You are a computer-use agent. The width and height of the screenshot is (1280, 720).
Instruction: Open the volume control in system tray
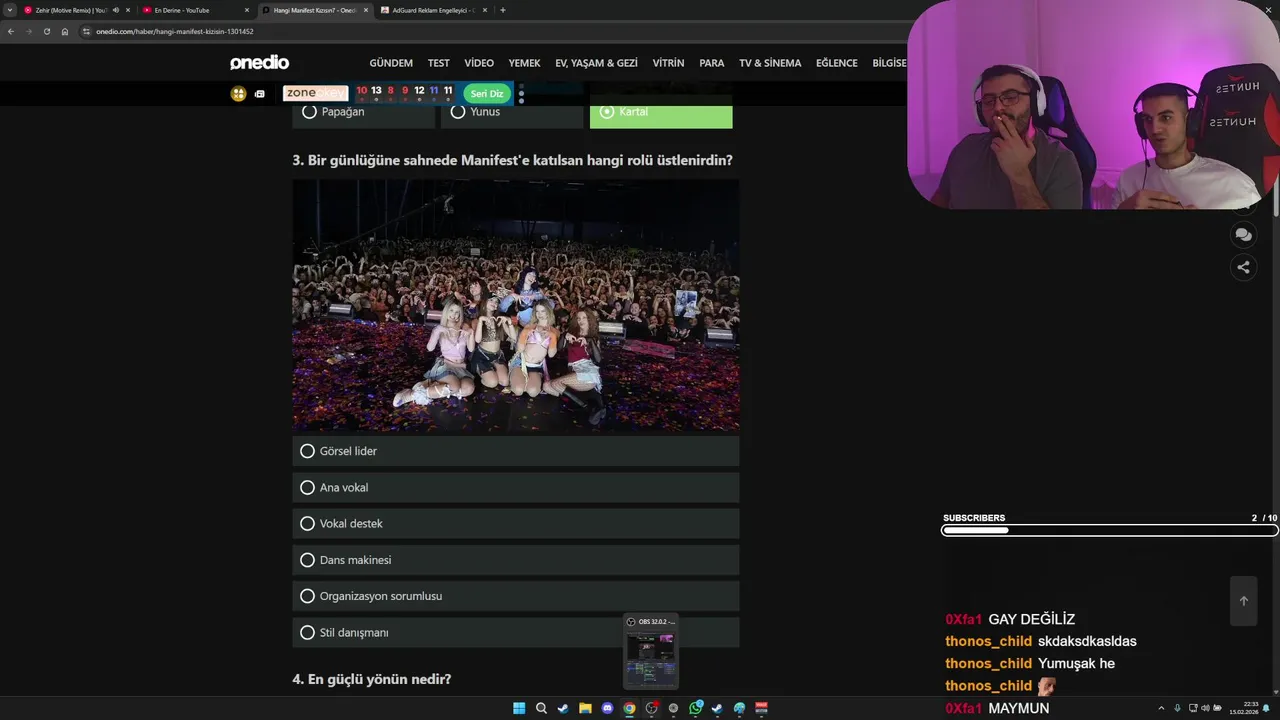1205,708
